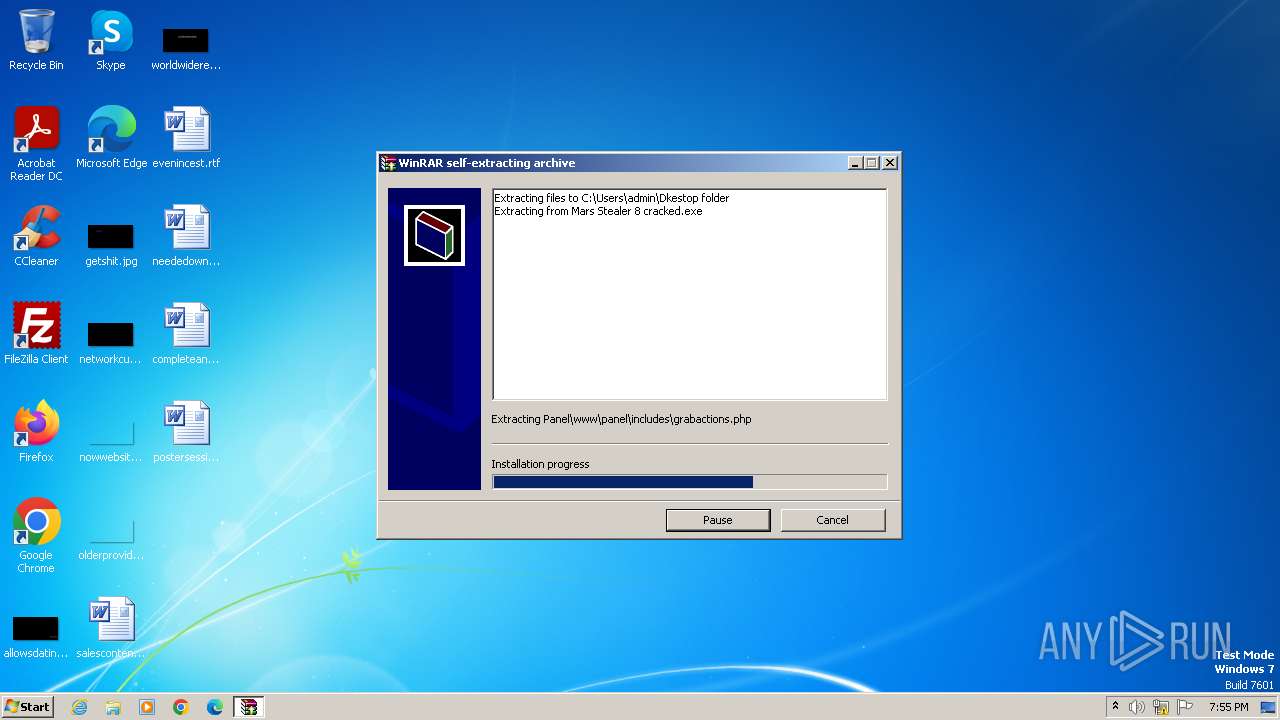The height and width of the screenshot is (720, 1280).
Task: Open completean... Word document
Action: pos(186,334)
